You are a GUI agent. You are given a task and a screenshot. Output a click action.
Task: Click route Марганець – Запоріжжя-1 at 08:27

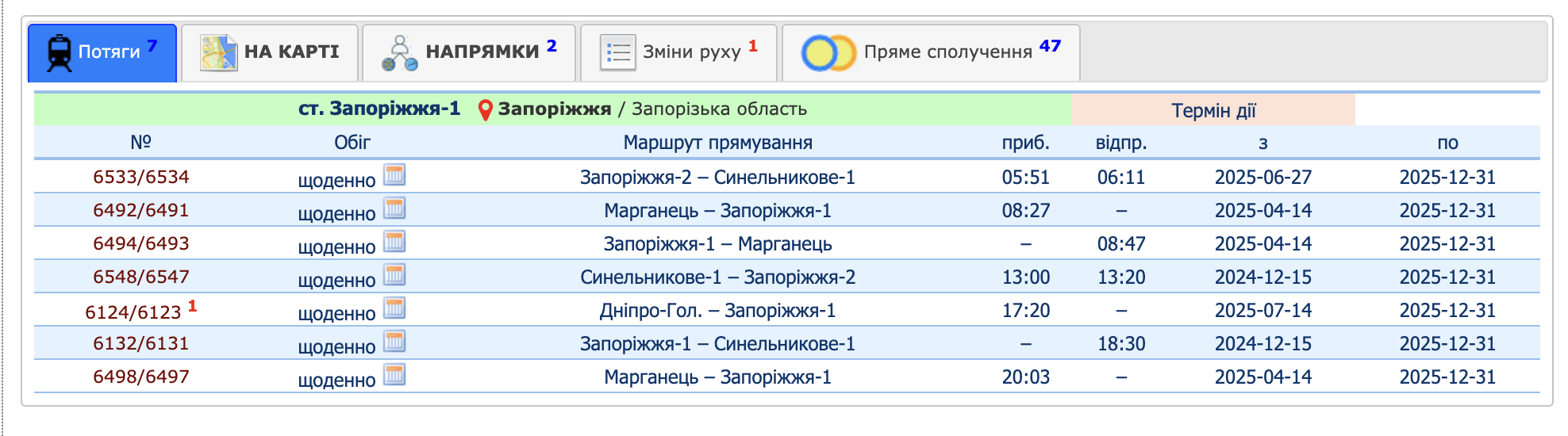pyautogui.click(x=717, y=211)
